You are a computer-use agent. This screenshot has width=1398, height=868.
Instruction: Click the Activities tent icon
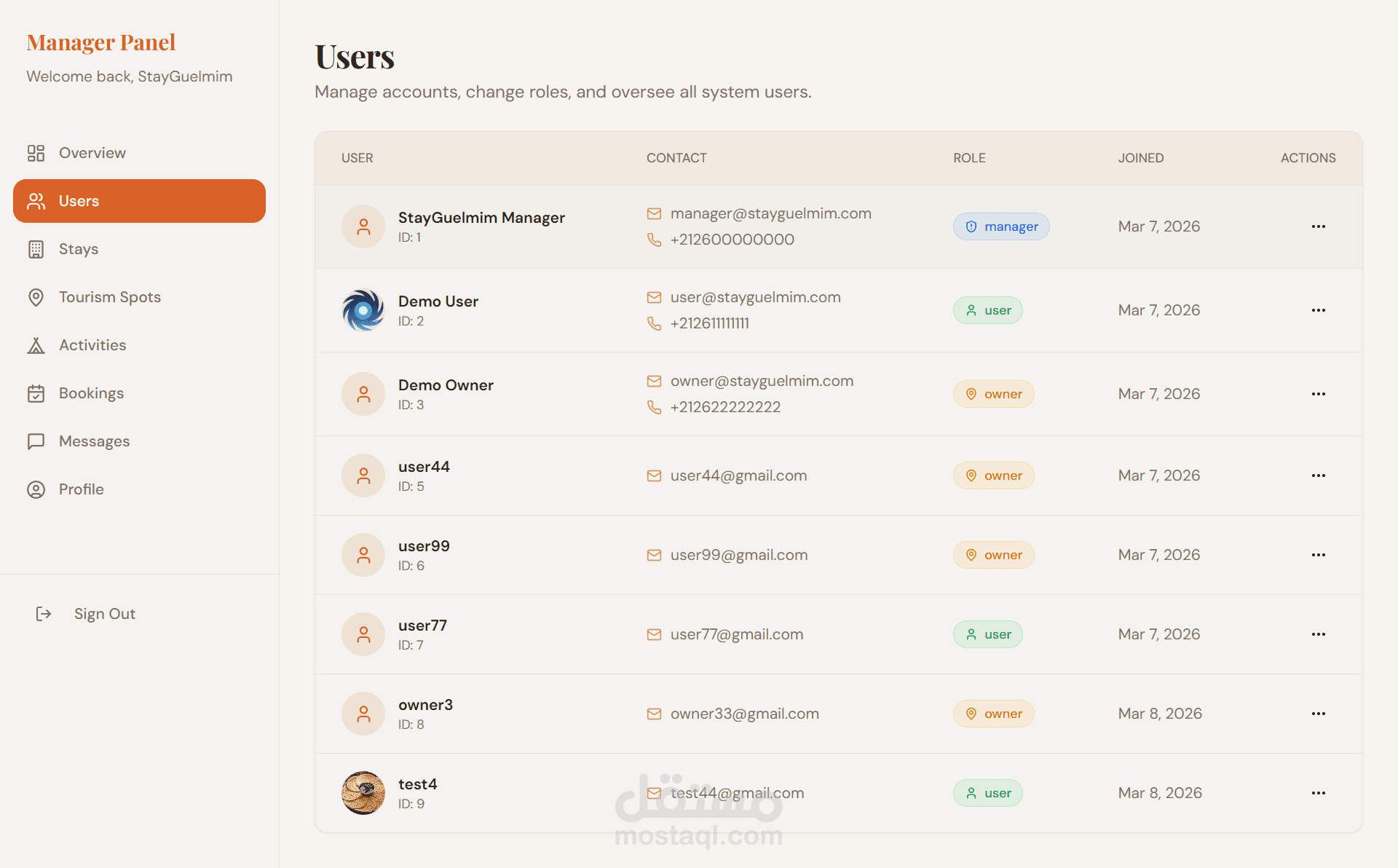pyautogui.click(x=36, y=345)
